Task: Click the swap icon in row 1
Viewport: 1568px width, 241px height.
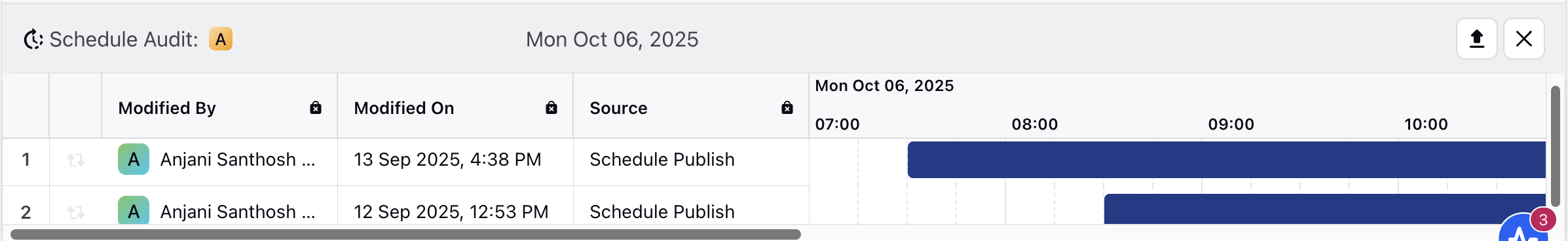Action: [x=76, y=160]
